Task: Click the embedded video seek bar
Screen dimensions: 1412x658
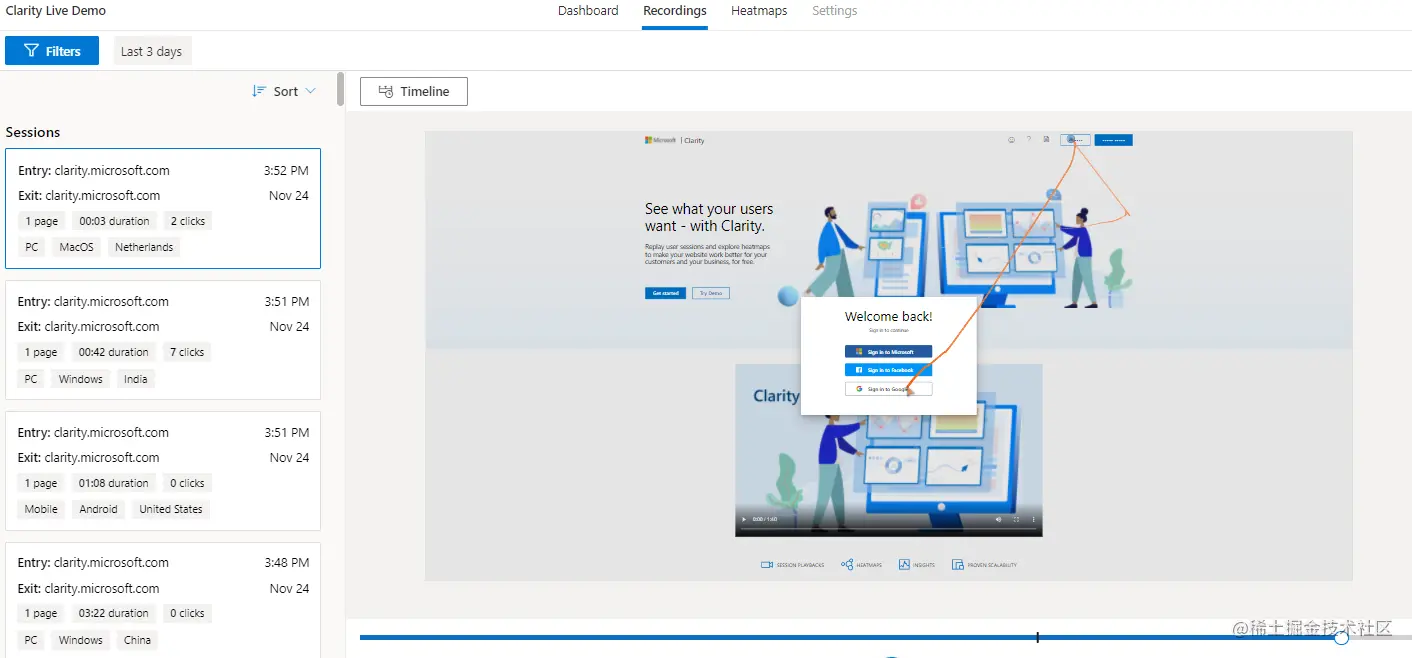Action: 888,528
